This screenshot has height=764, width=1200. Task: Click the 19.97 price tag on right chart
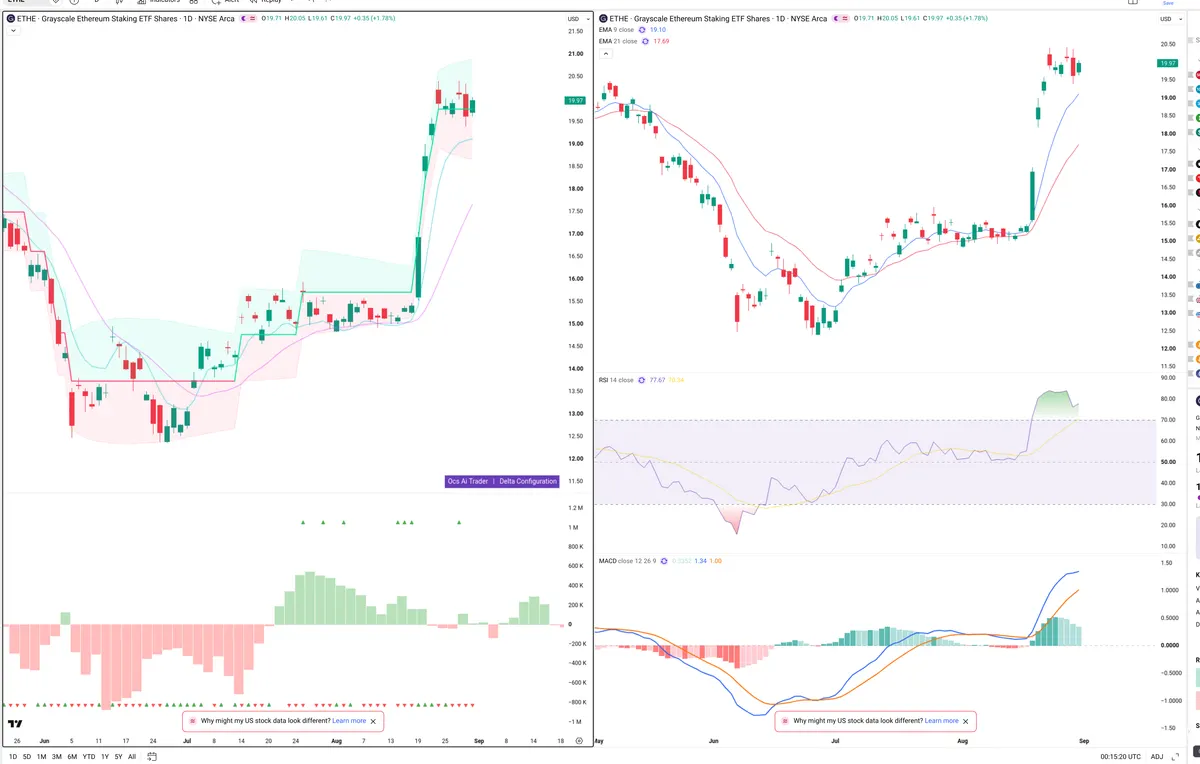(x=1168, y=63)
